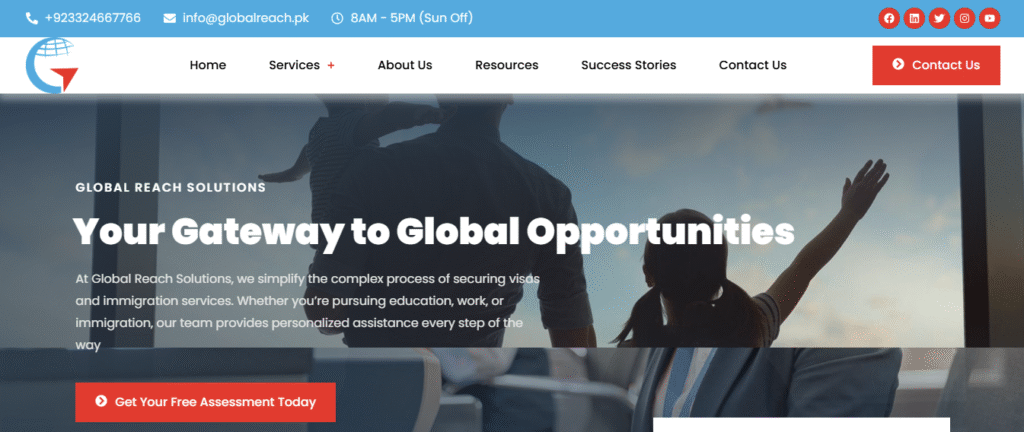The height and width of the screenshot is (432, 1024).
Task: Click the Global Reach globe logo
Action: pos(52,65)
